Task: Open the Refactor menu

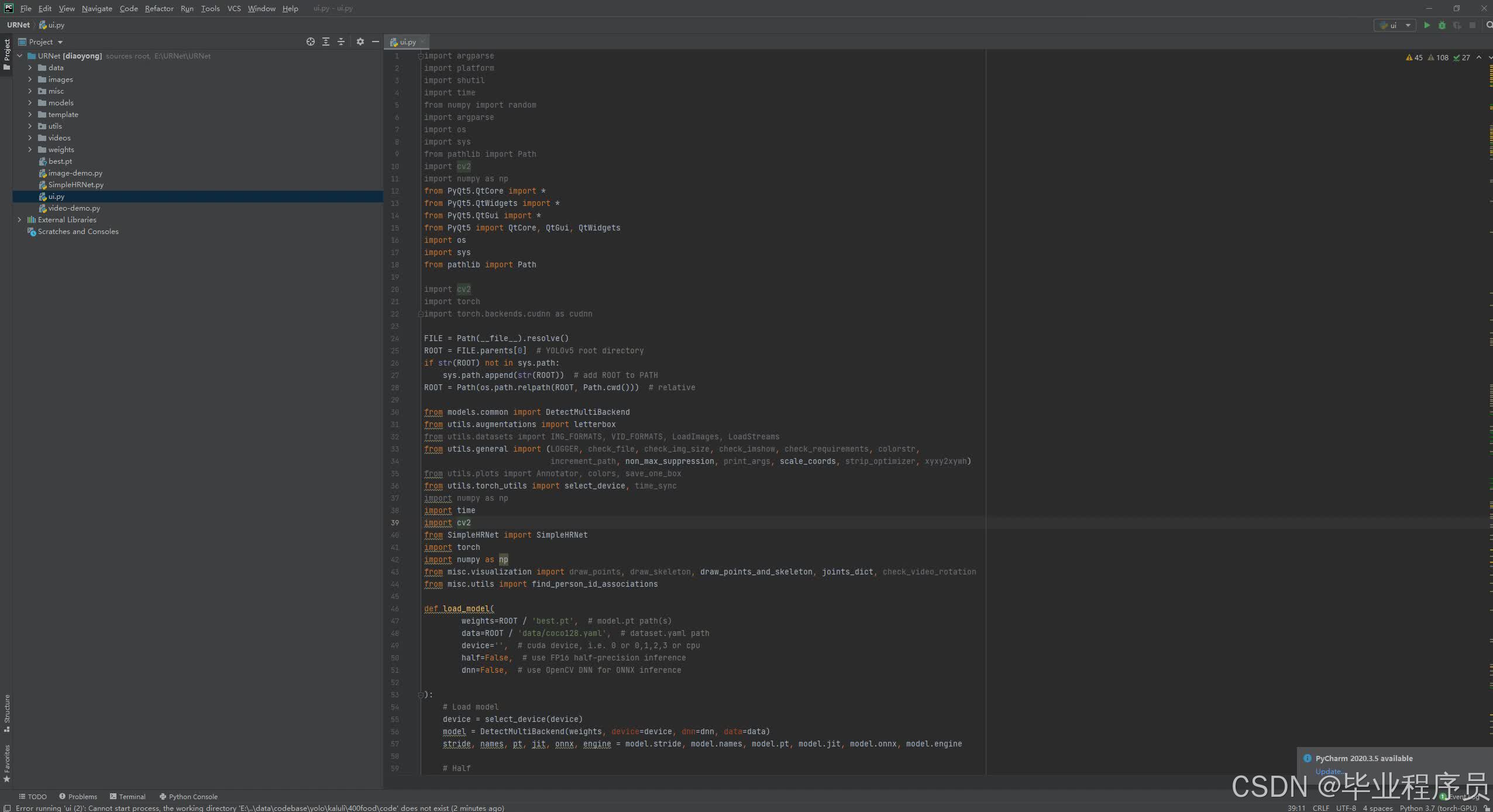Action: [159, 8]
